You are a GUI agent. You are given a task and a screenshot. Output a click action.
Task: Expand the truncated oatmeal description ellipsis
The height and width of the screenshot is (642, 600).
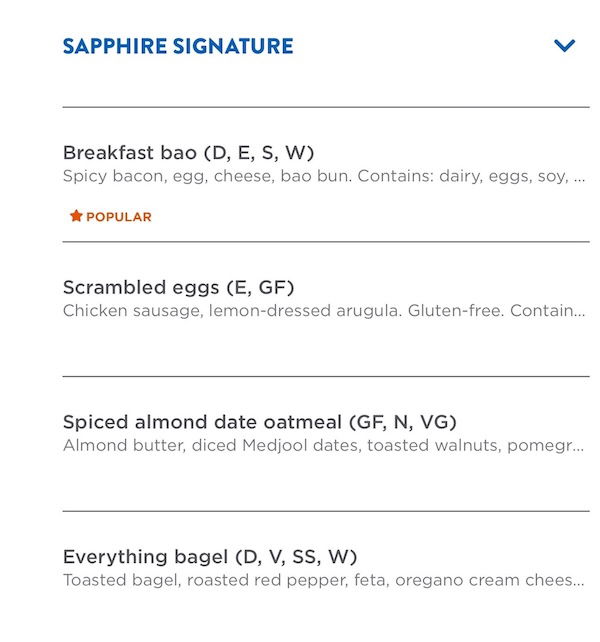pos(579,446)
